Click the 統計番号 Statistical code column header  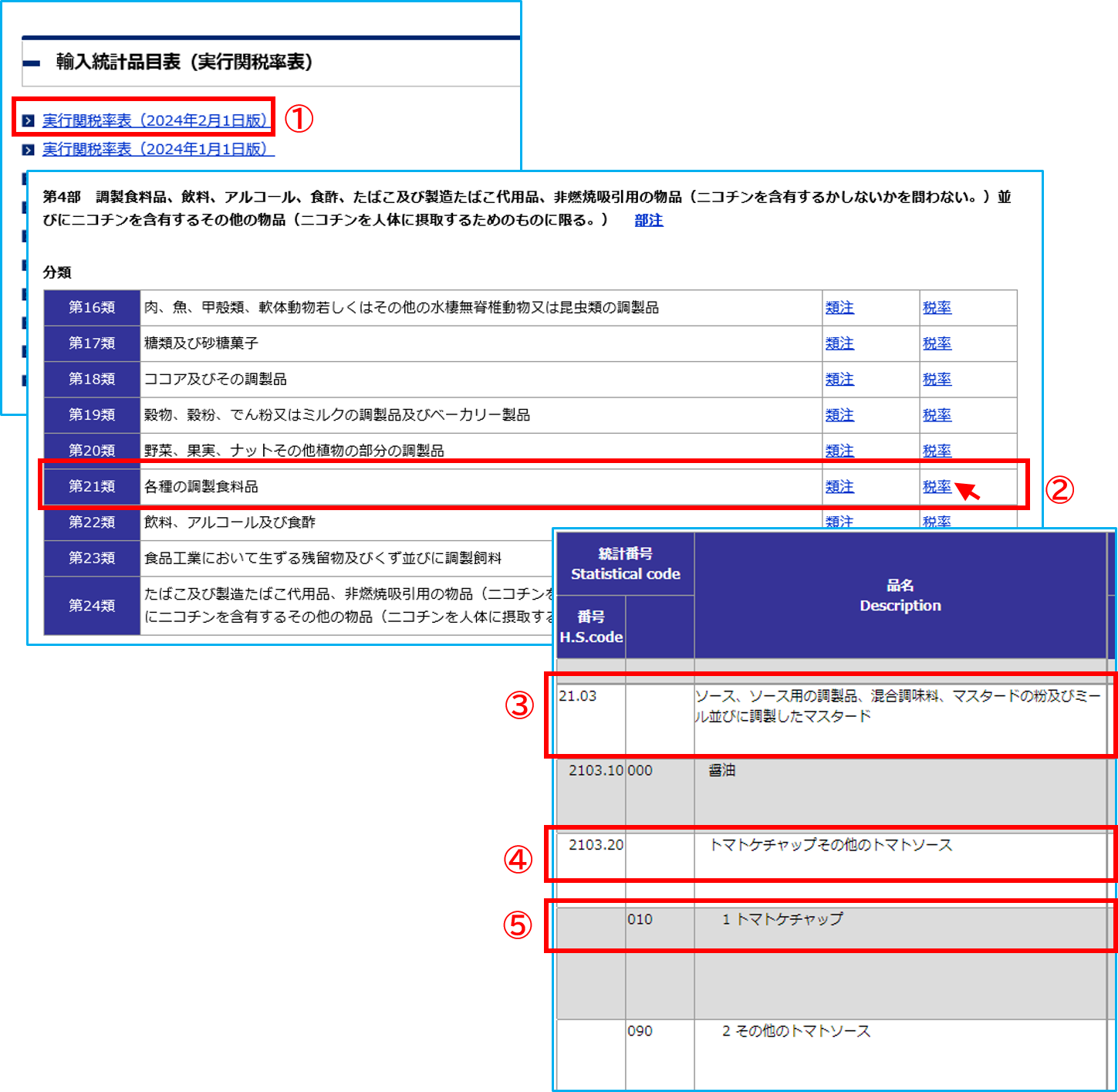click(x=625, y=565)
